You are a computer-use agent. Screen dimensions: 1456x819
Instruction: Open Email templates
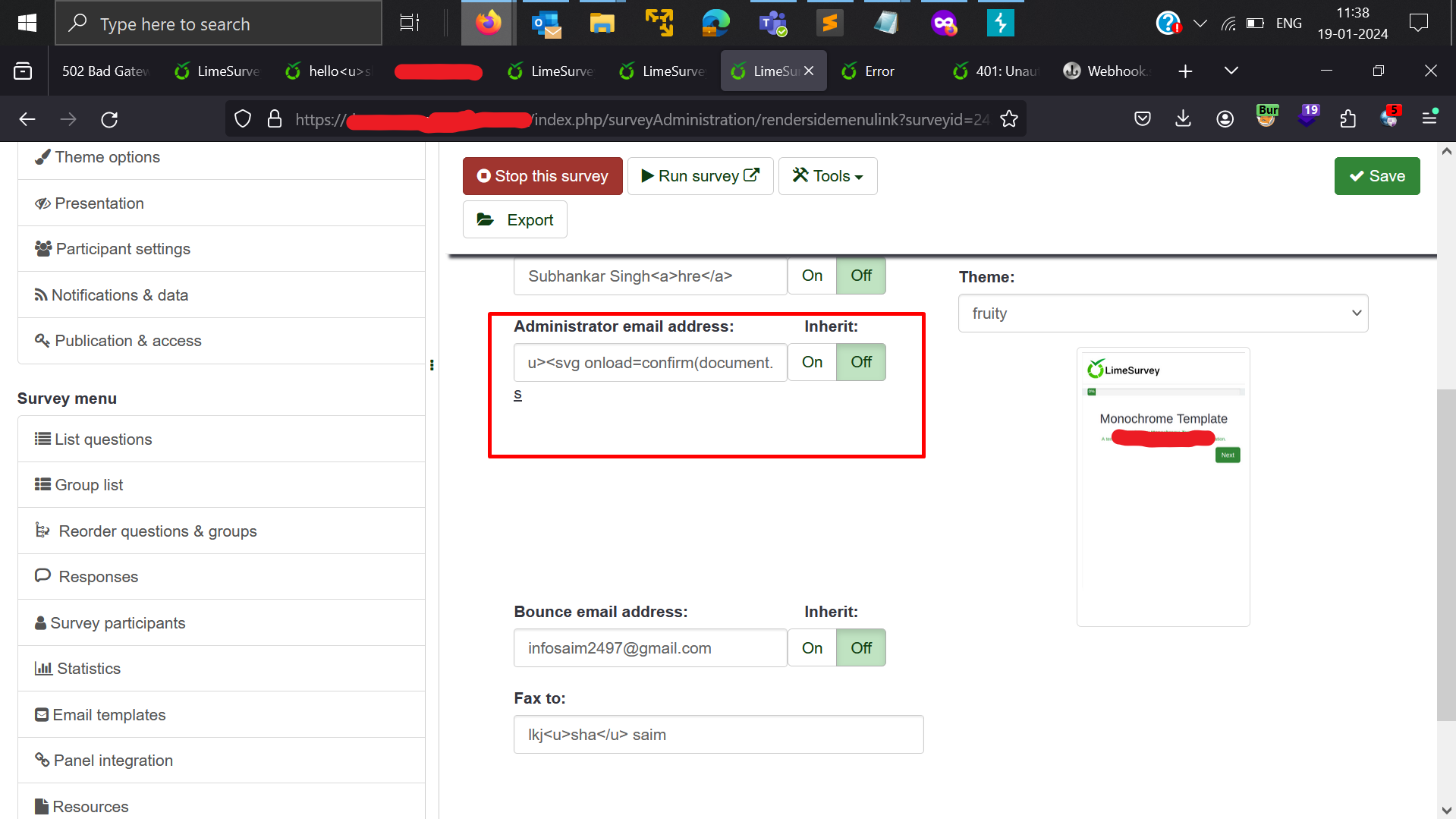pyautogui.click(x=221, y=715)
